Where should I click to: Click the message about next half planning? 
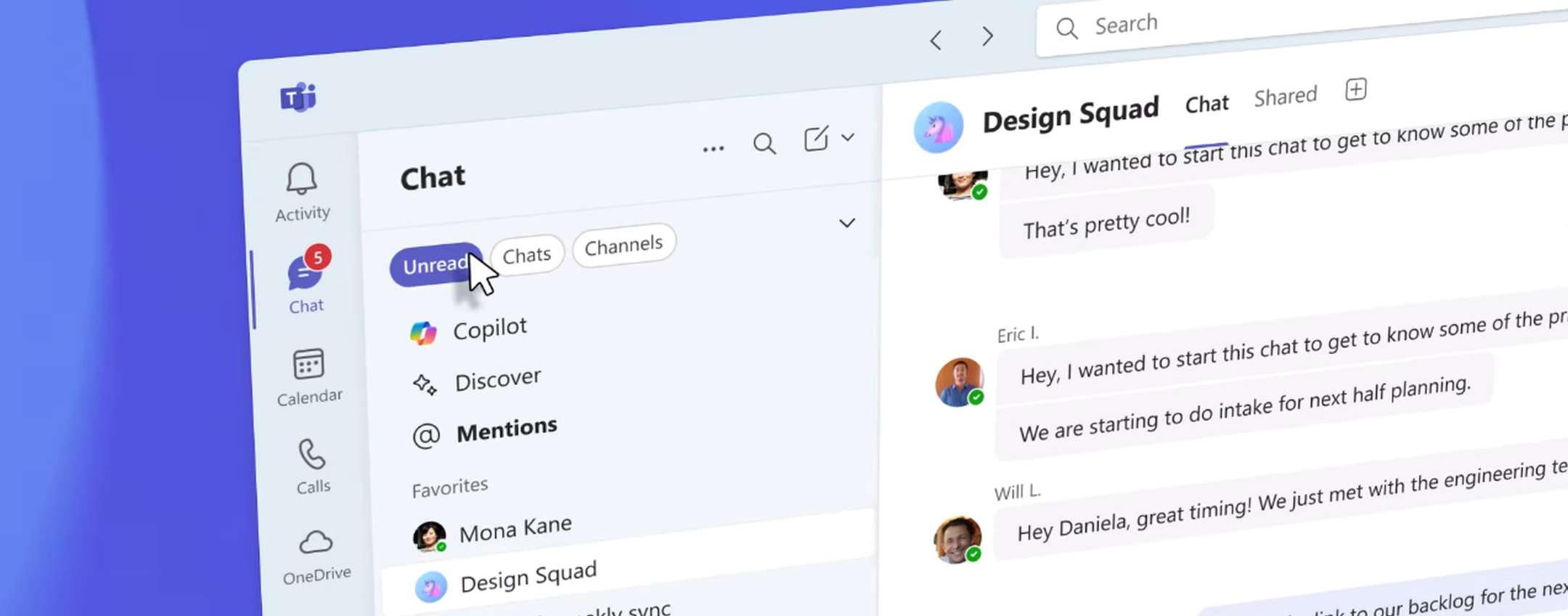coord(1244,408)
